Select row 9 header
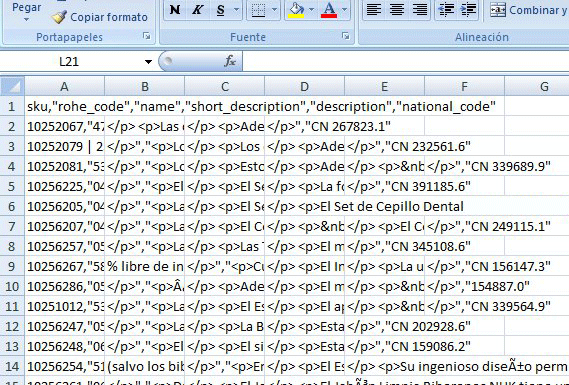This screenshot has height=385, width=569. click(x=12, y=266)
